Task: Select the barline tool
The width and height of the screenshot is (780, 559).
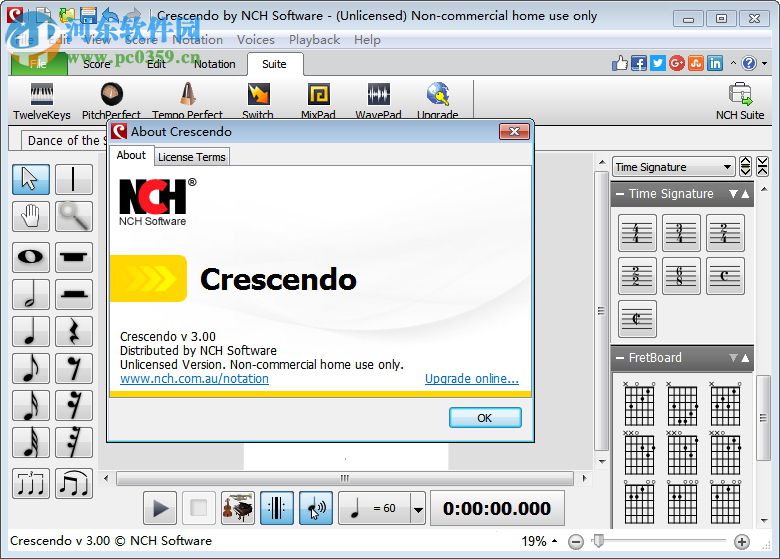Action: click(74, 179)
